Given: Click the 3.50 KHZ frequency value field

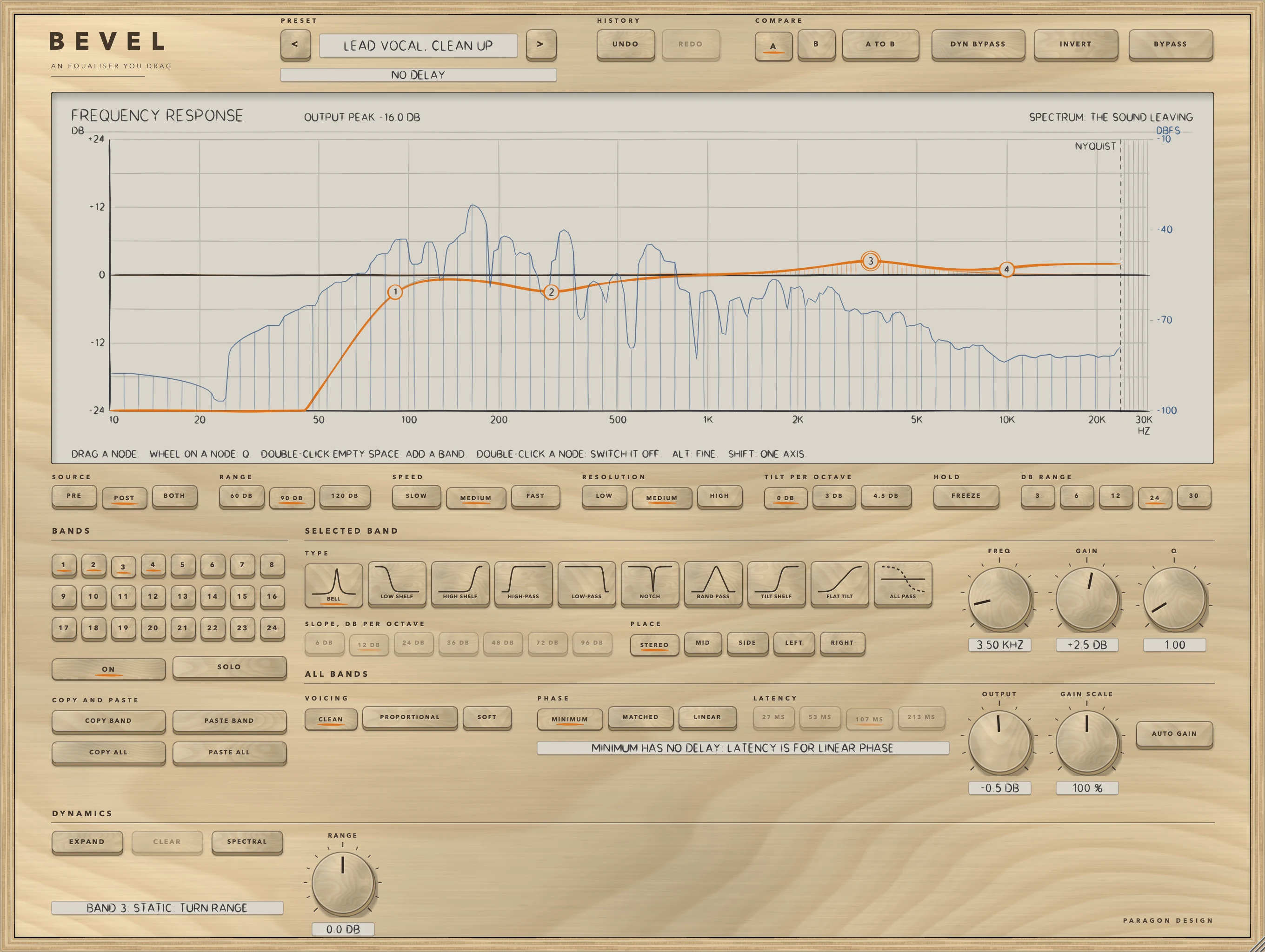Looking at the screenshot, I should tap(999, 645).
